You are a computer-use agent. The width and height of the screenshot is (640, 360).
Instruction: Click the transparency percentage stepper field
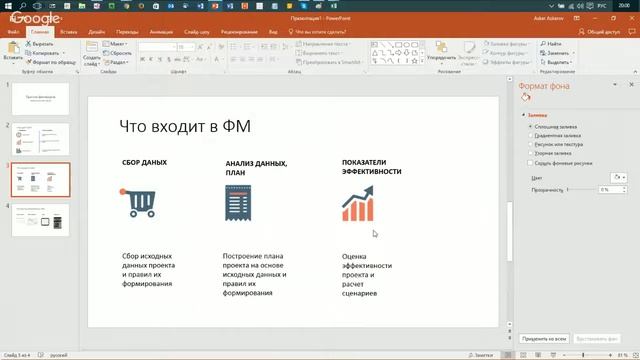tap(613, 190)
